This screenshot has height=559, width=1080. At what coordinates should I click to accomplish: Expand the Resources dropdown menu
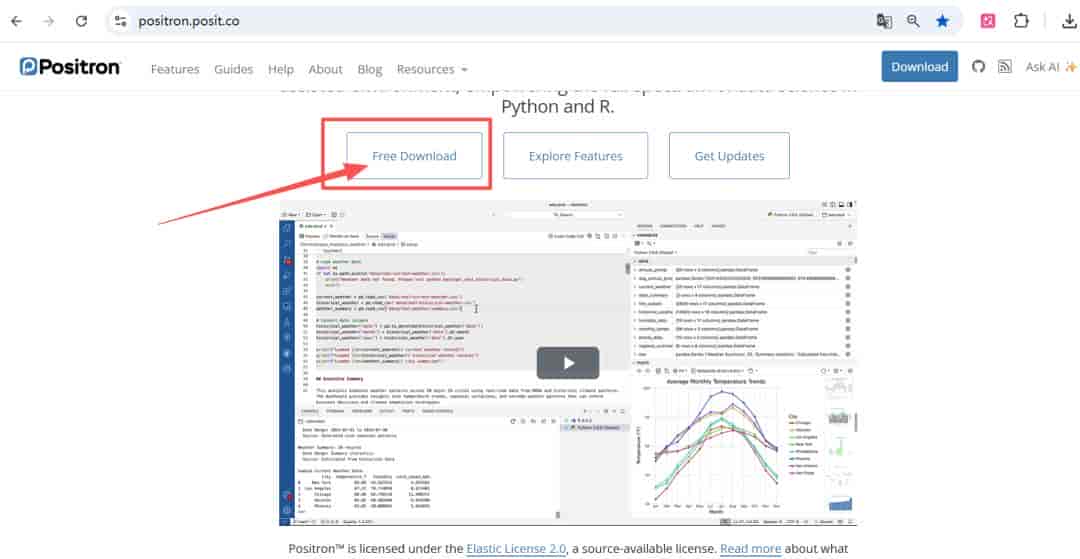[432, 70]
